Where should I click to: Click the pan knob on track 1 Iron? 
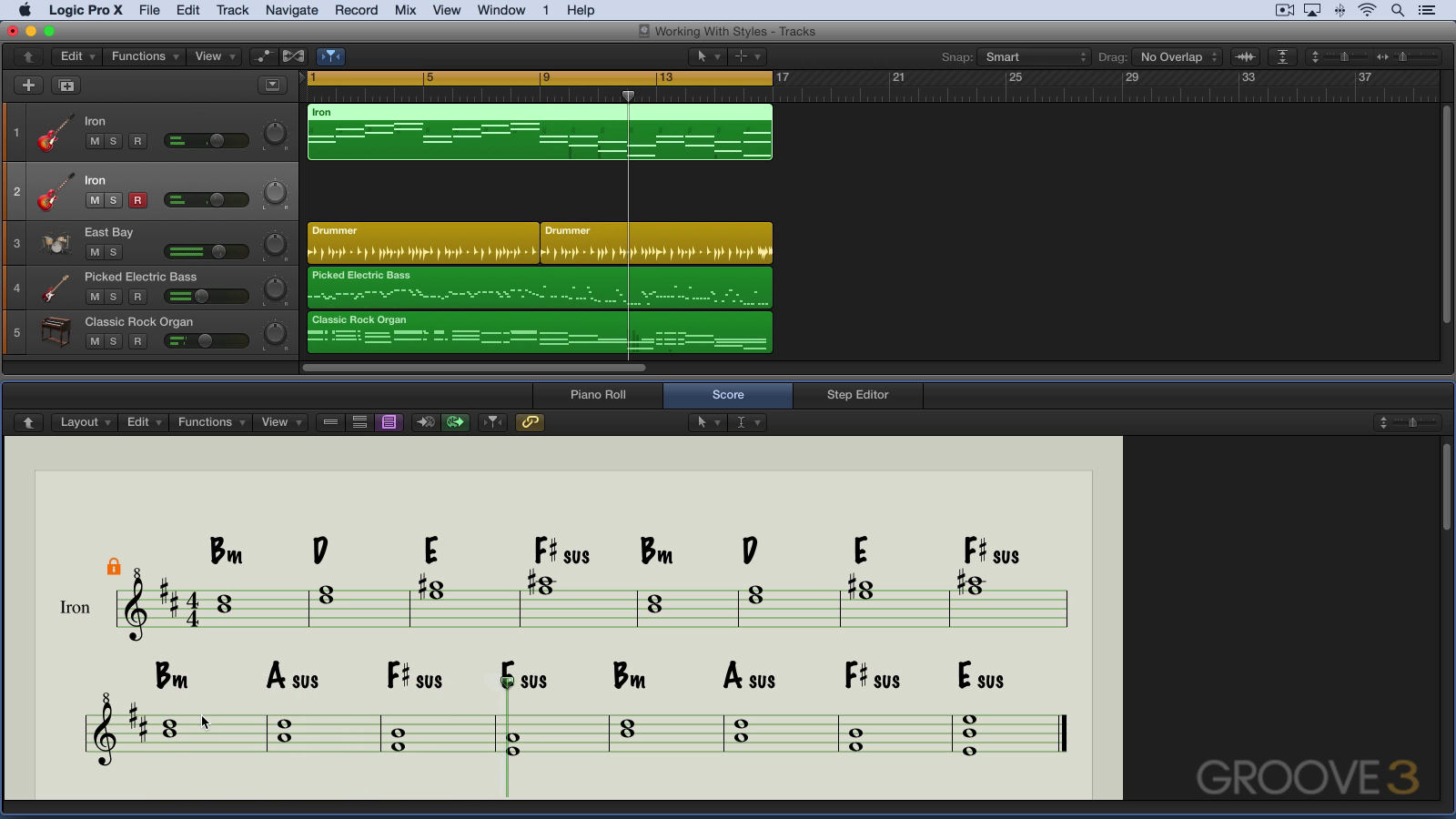pos(274,134)
